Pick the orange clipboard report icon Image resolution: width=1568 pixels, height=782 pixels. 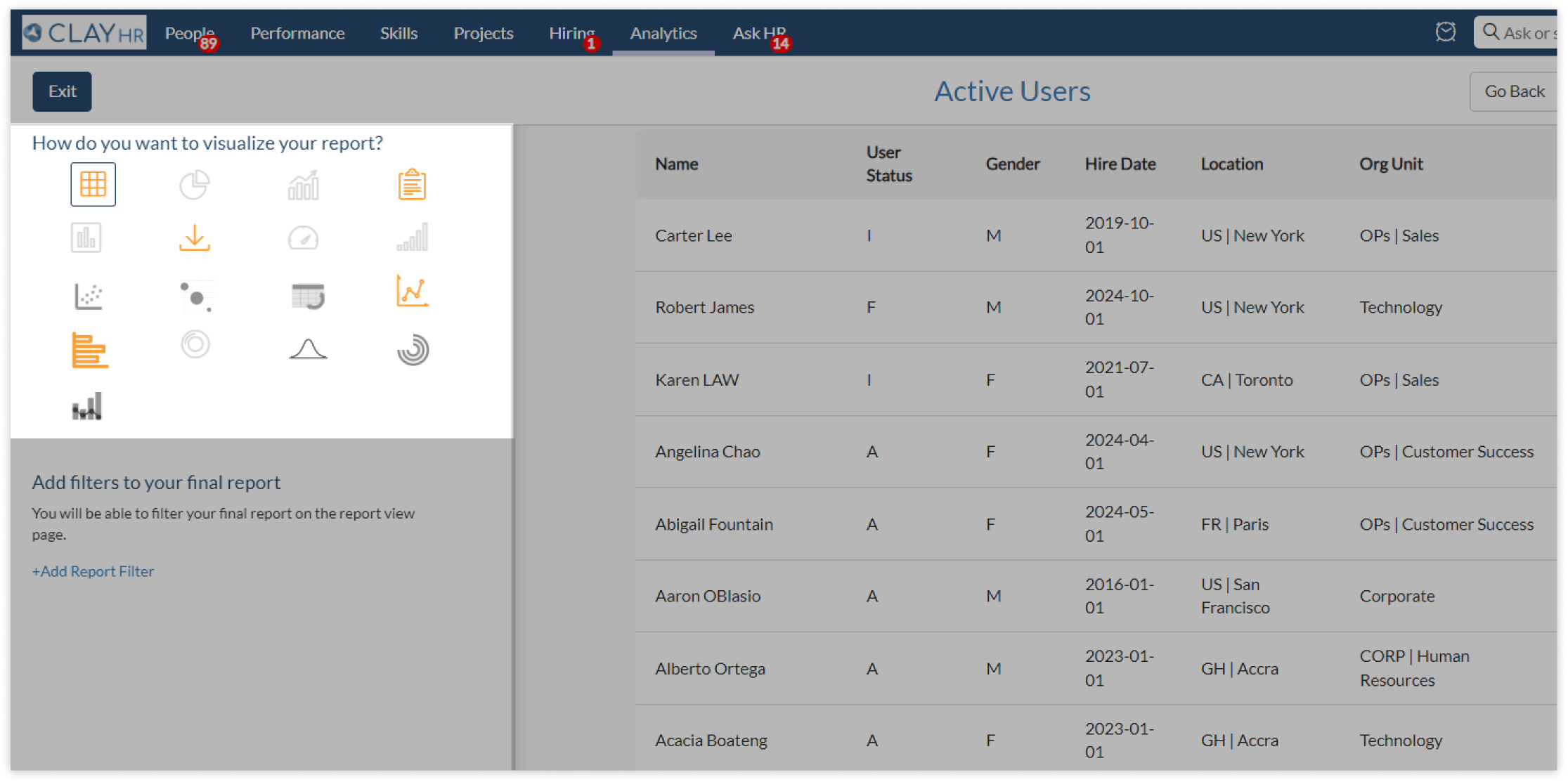pyautogui.click(x=412, y=184)
